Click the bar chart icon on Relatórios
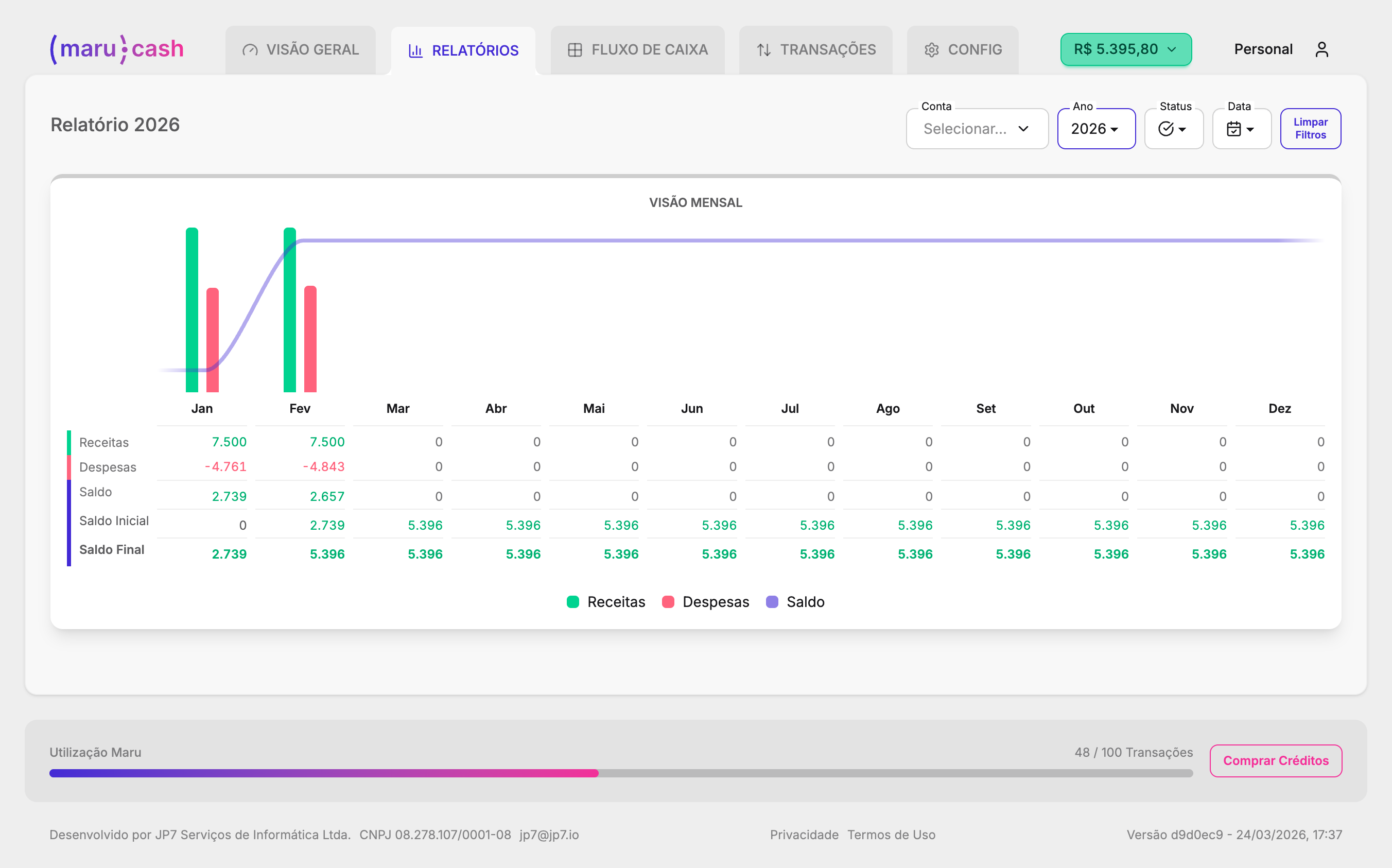The height and width of the screenshot is (868, 1392). pos(415,50)
